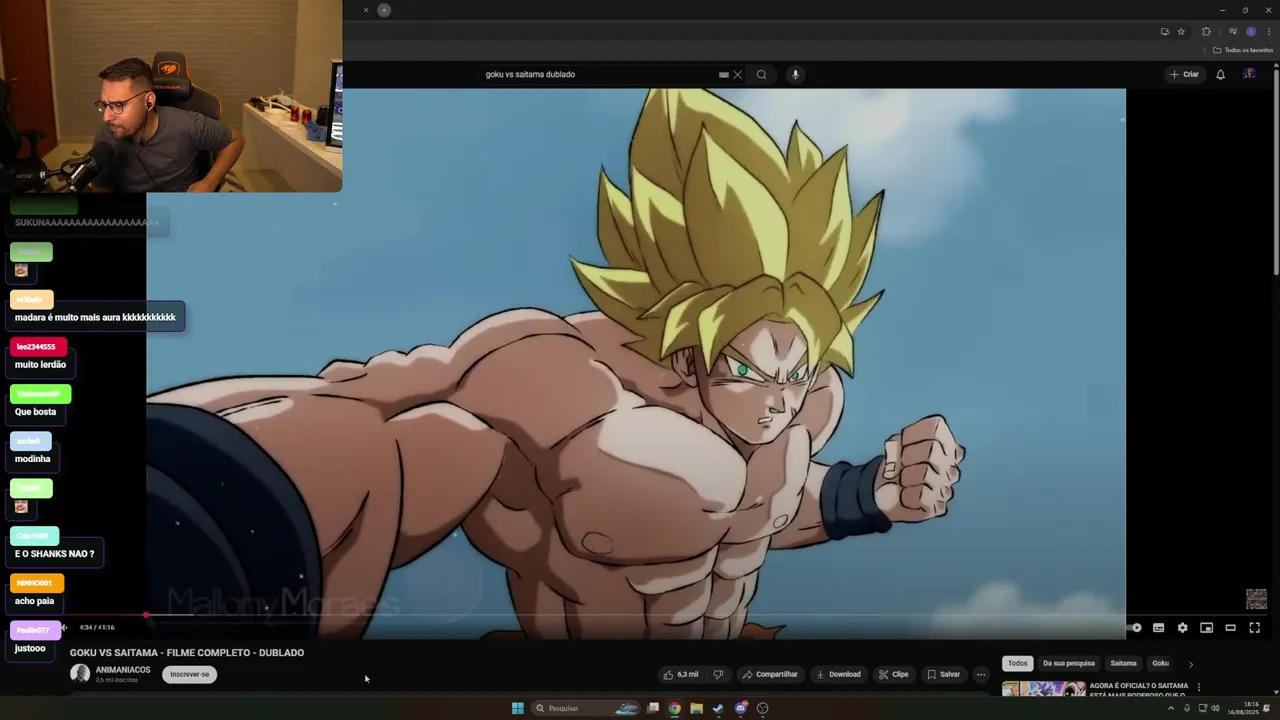Open the 'Todos os favoritos' bookmarks folder

click(x=1243, y=50)
